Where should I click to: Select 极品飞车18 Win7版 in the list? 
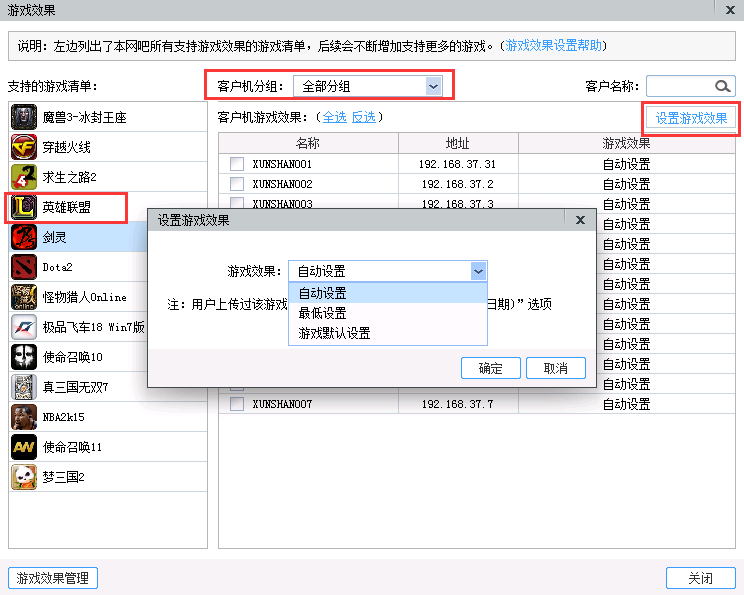coord(78,327)
